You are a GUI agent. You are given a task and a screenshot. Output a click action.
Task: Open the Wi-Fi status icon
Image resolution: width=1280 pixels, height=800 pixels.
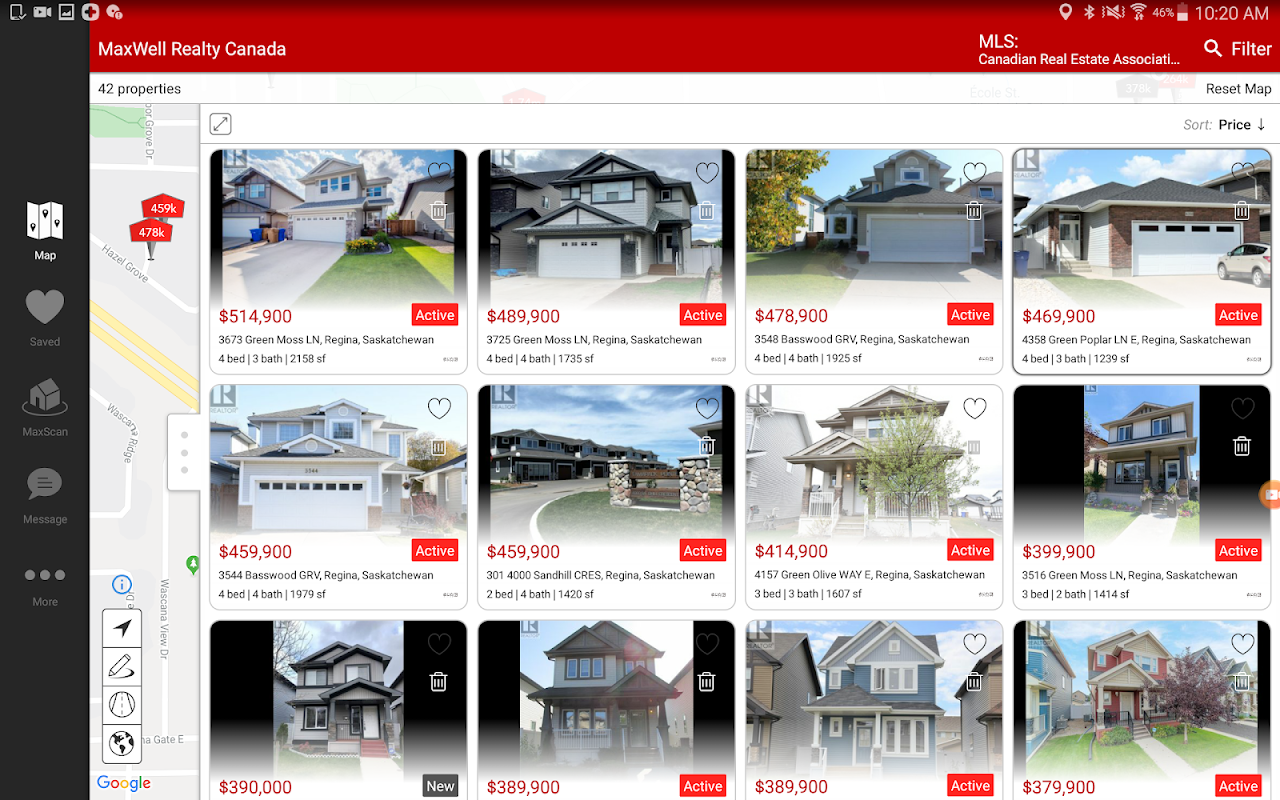point(1138,13)
